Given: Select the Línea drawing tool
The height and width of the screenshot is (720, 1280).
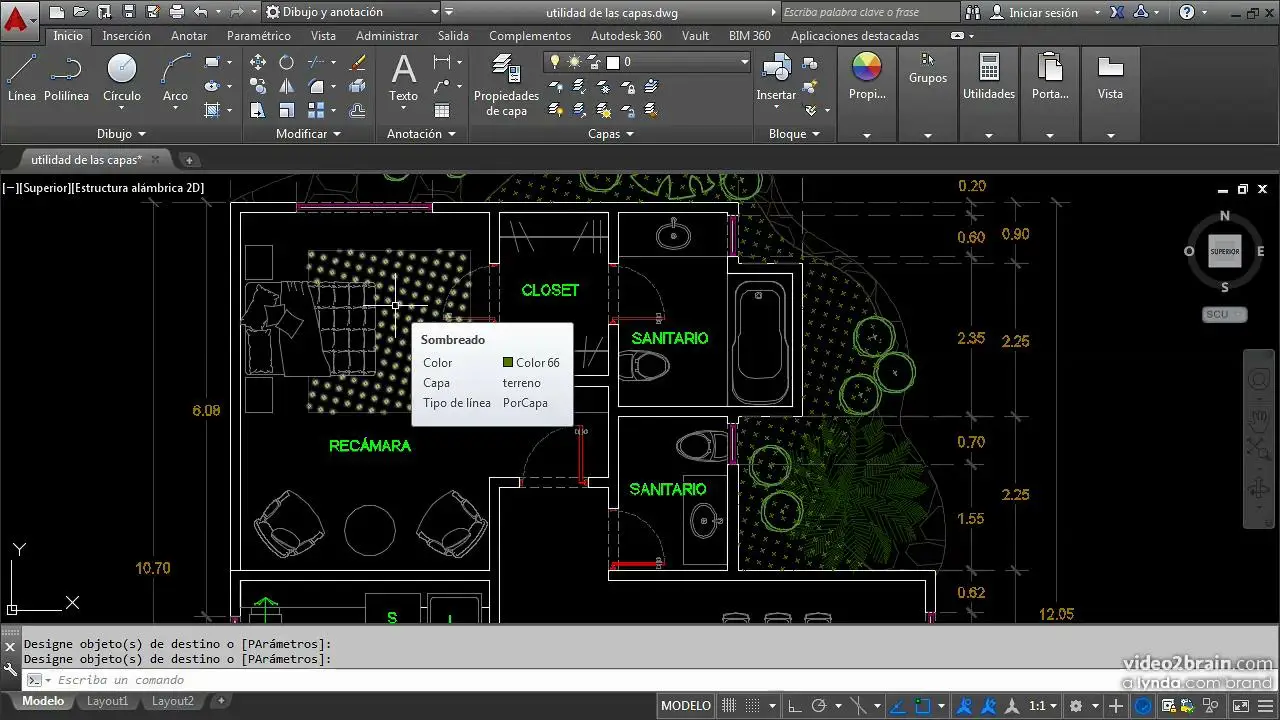Looking at the screenshot, I should pyautogui.click(x=21, y=78).
